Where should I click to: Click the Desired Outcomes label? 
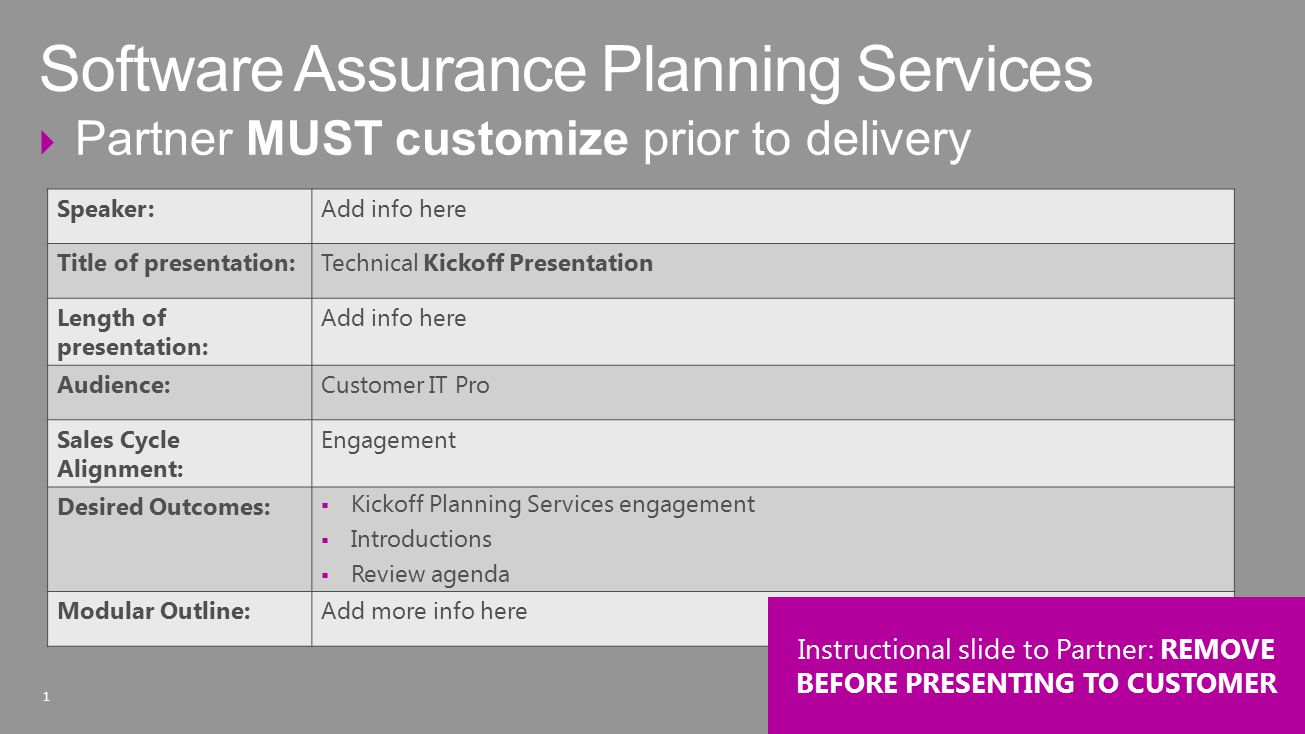click(164, 507)
